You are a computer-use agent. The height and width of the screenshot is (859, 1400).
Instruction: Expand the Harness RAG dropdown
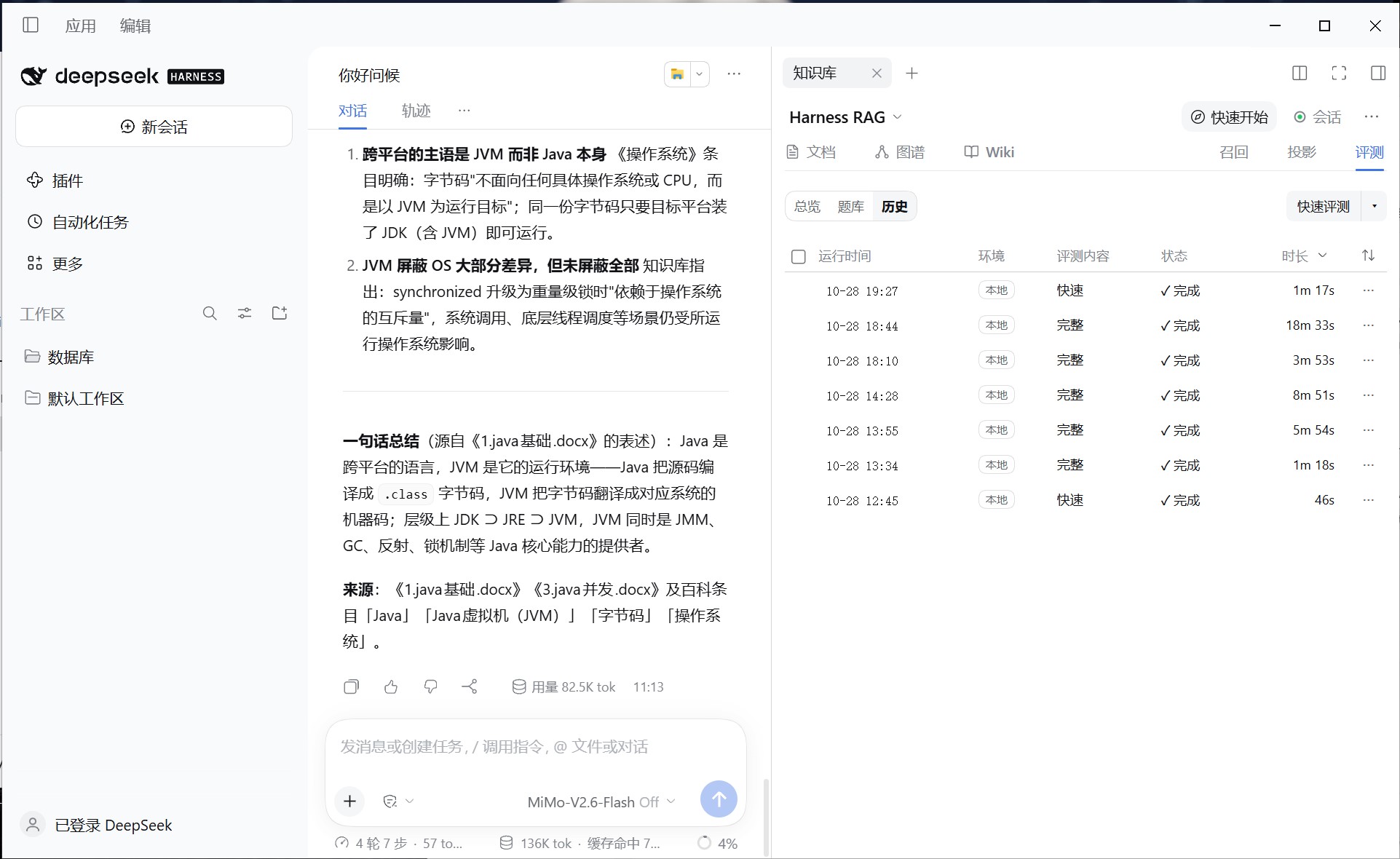(x=846, y=117)
